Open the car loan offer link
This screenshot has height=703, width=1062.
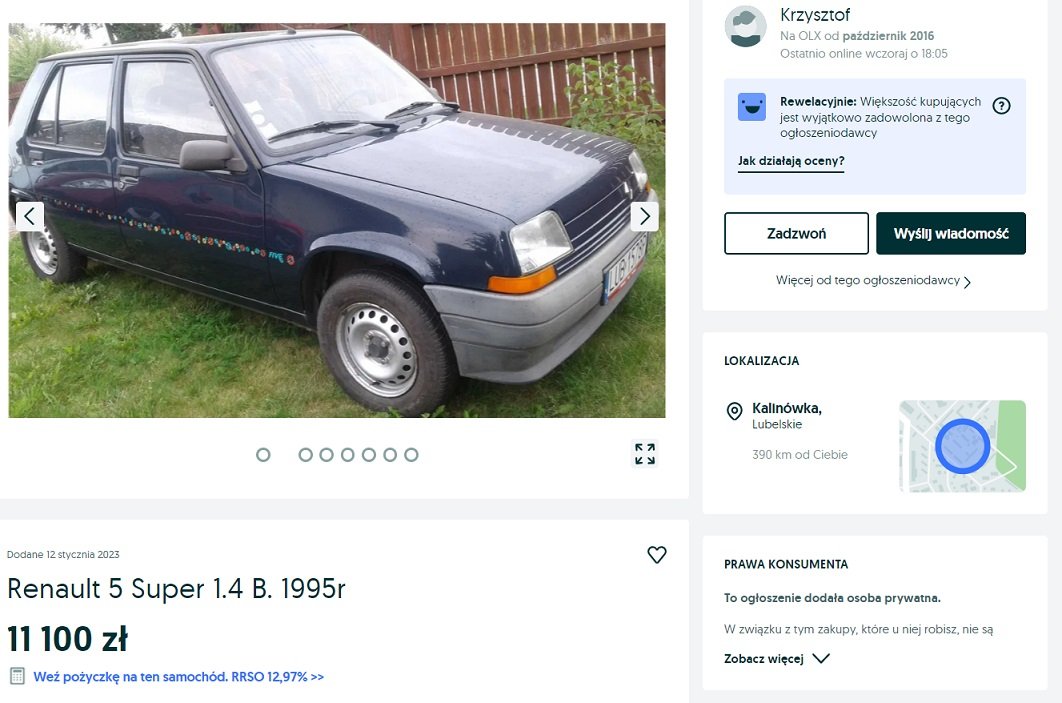click(x=179, y=677)
